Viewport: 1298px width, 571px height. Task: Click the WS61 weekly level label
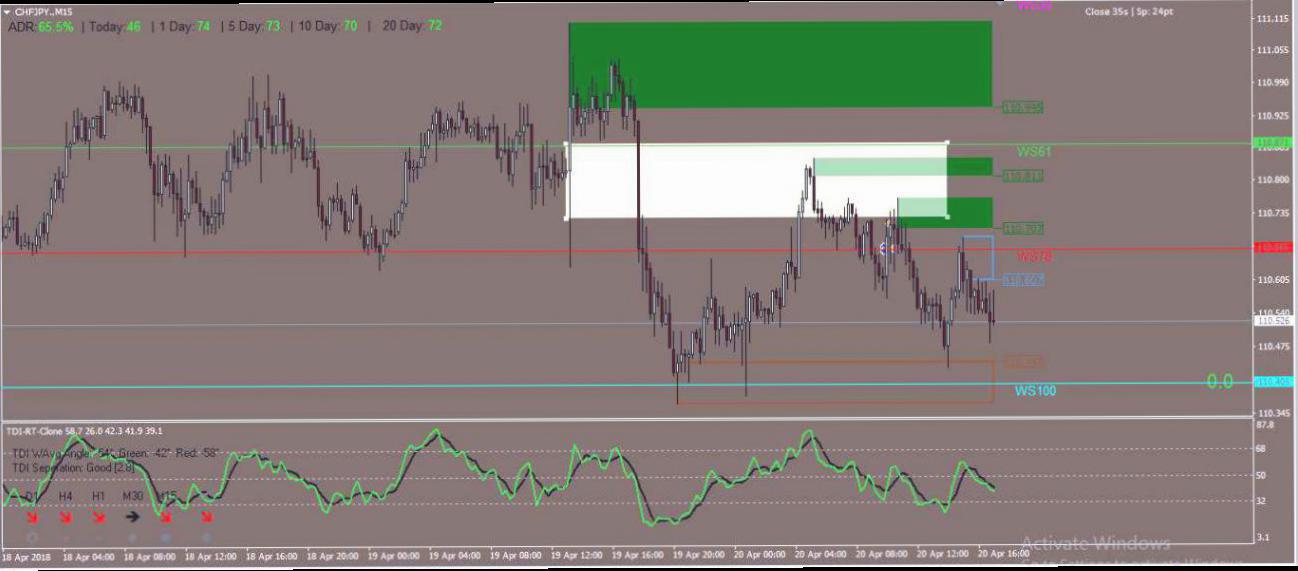coord(1034,152)
